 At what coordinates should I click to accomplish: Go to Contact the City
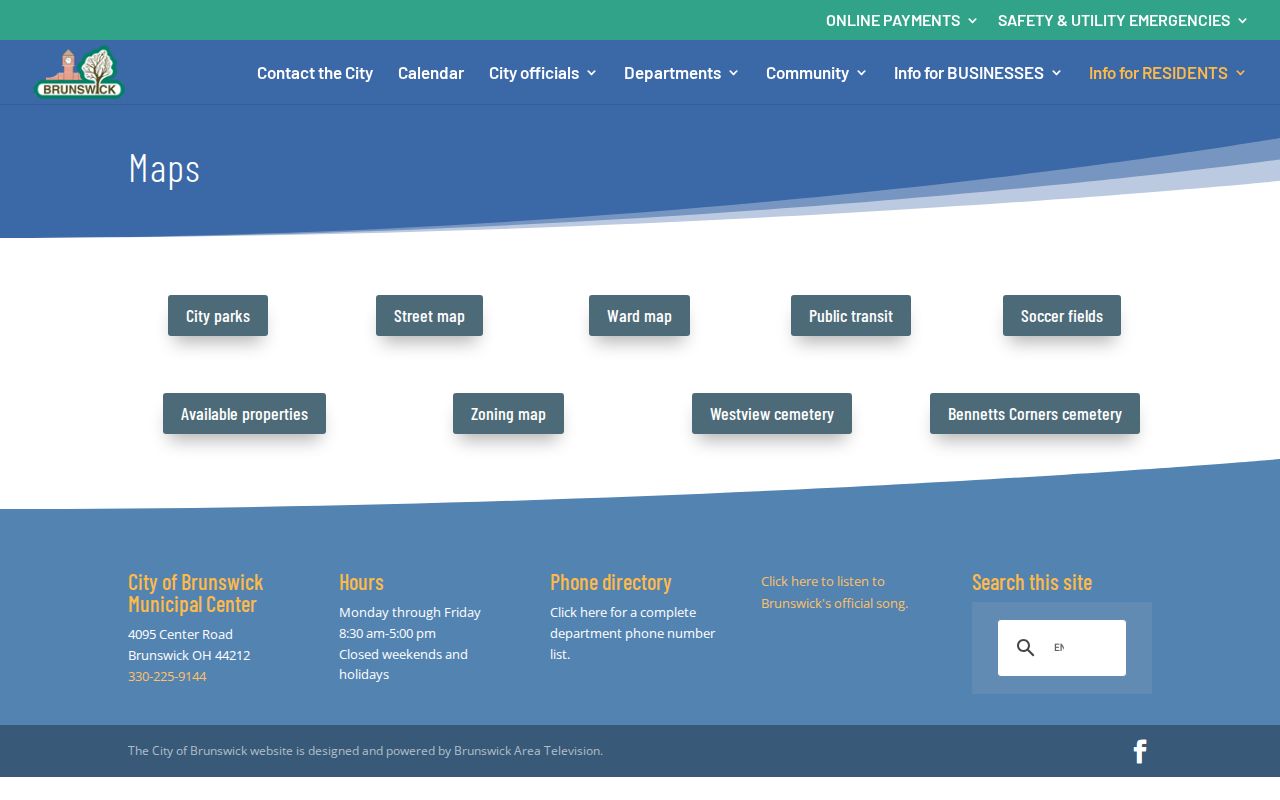[x=315, y=73]
